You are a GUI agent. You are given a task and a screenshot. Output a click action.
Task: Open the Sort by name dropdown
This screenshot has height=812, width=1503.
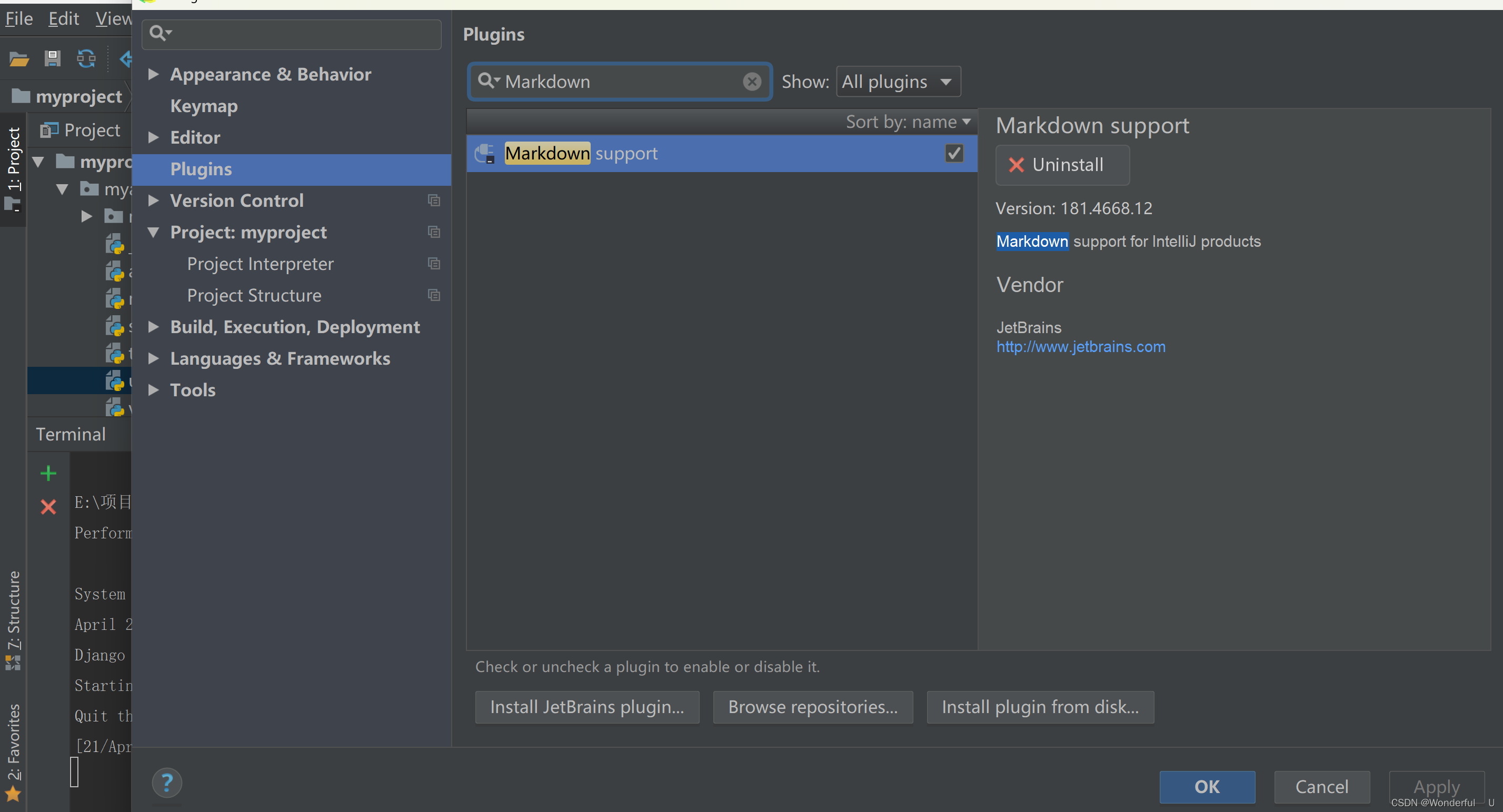point(908,122)
